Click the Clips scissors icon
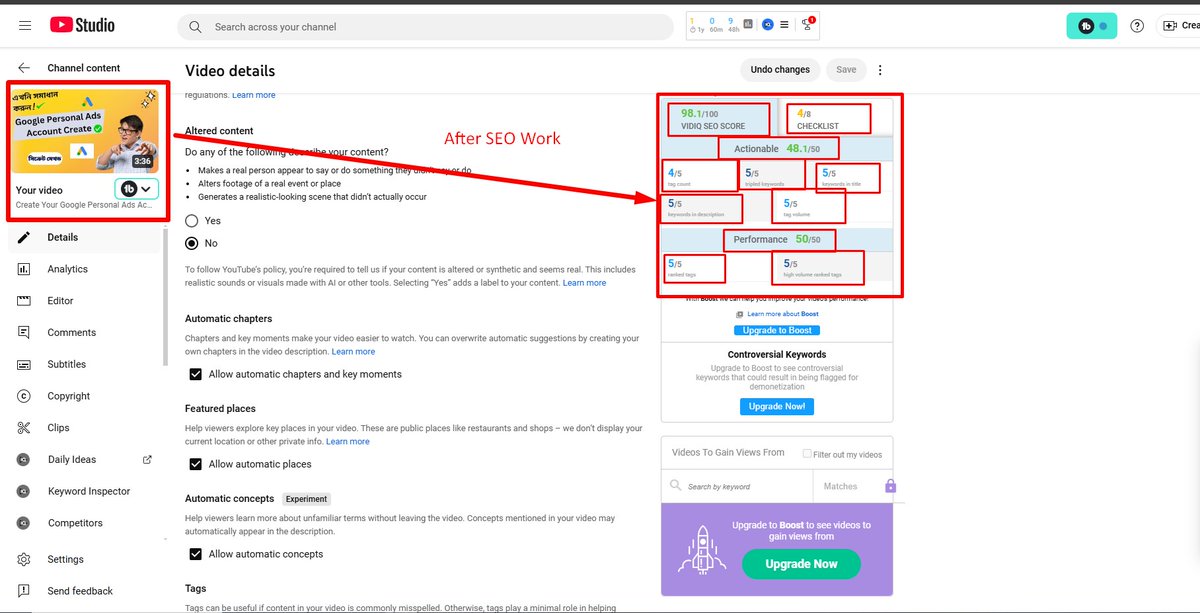Viewport: 1200px width, 613px height. point(24,428)
